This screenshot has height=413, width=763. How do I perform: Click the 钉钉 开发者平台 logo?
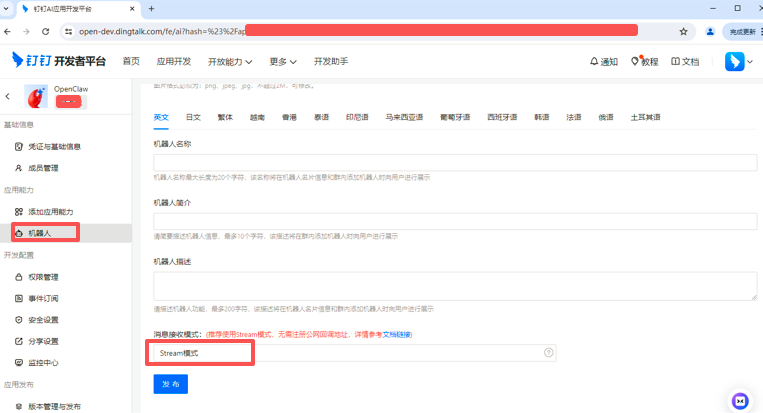[58, 60]
